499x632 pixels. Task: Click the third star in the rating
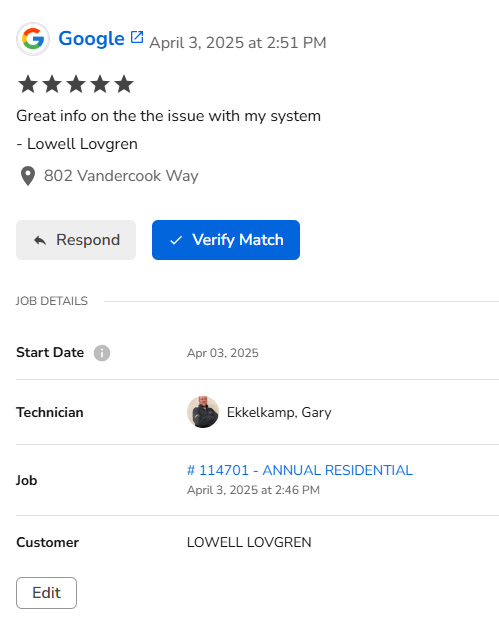click(x=76, y=84)
